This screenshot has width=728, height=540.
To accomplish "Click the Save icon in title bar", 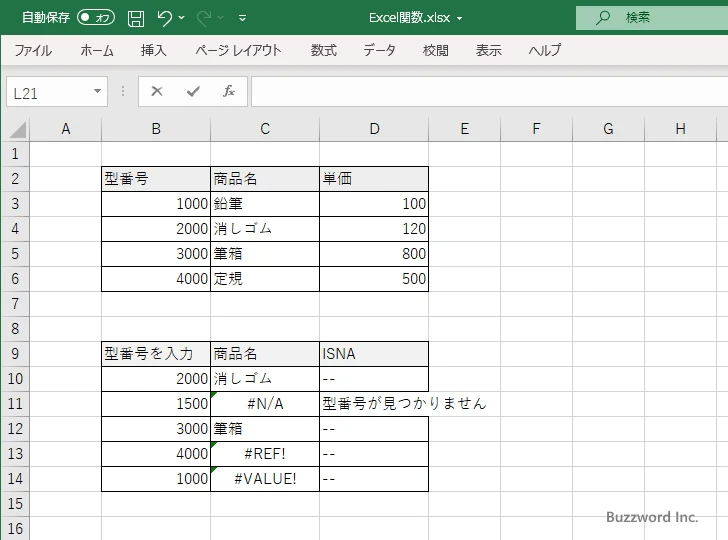I will coord(136,18).
